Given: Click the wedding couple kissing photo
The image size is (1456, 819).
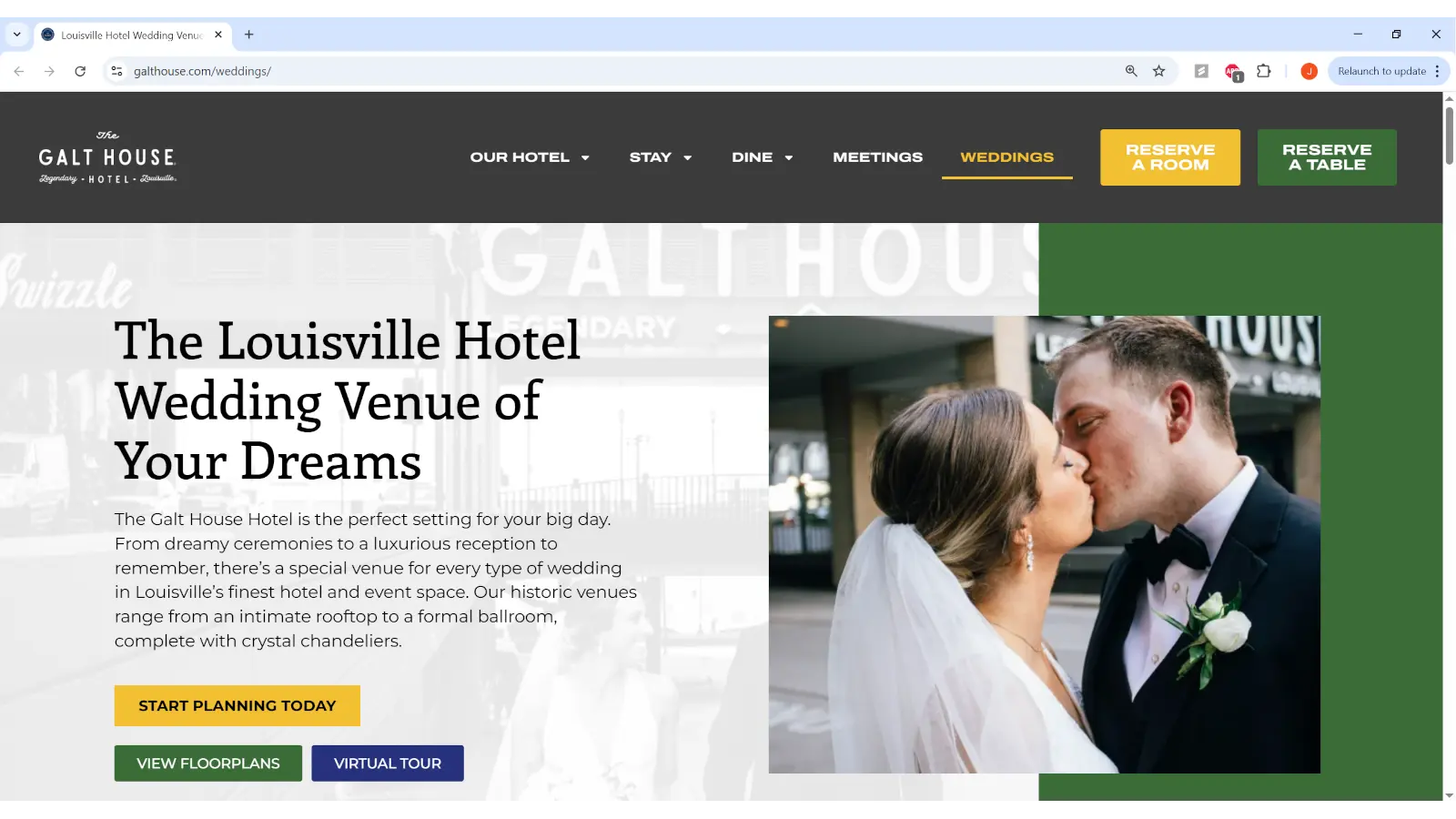Looking at the screenshot, I should [x=1044, y=544].
